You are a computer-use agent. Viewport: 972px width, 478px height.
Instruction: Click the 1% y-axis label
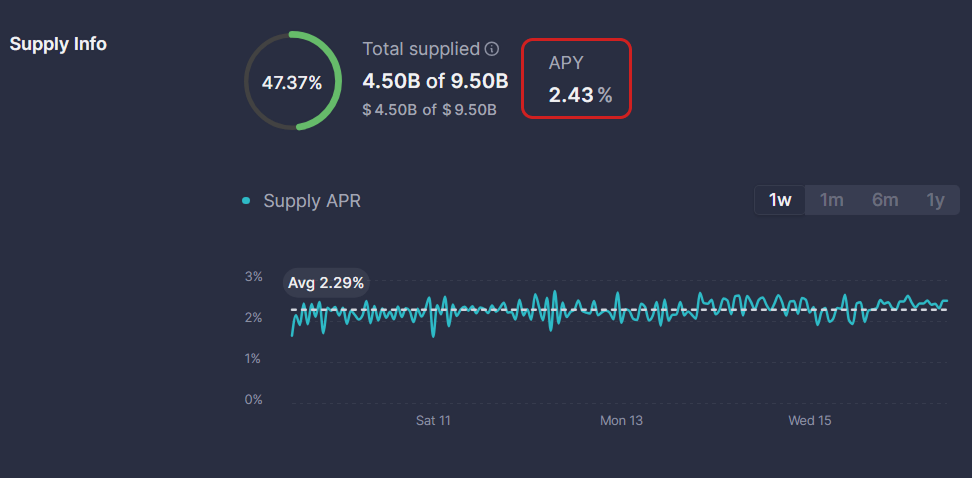tap(254, 358)
